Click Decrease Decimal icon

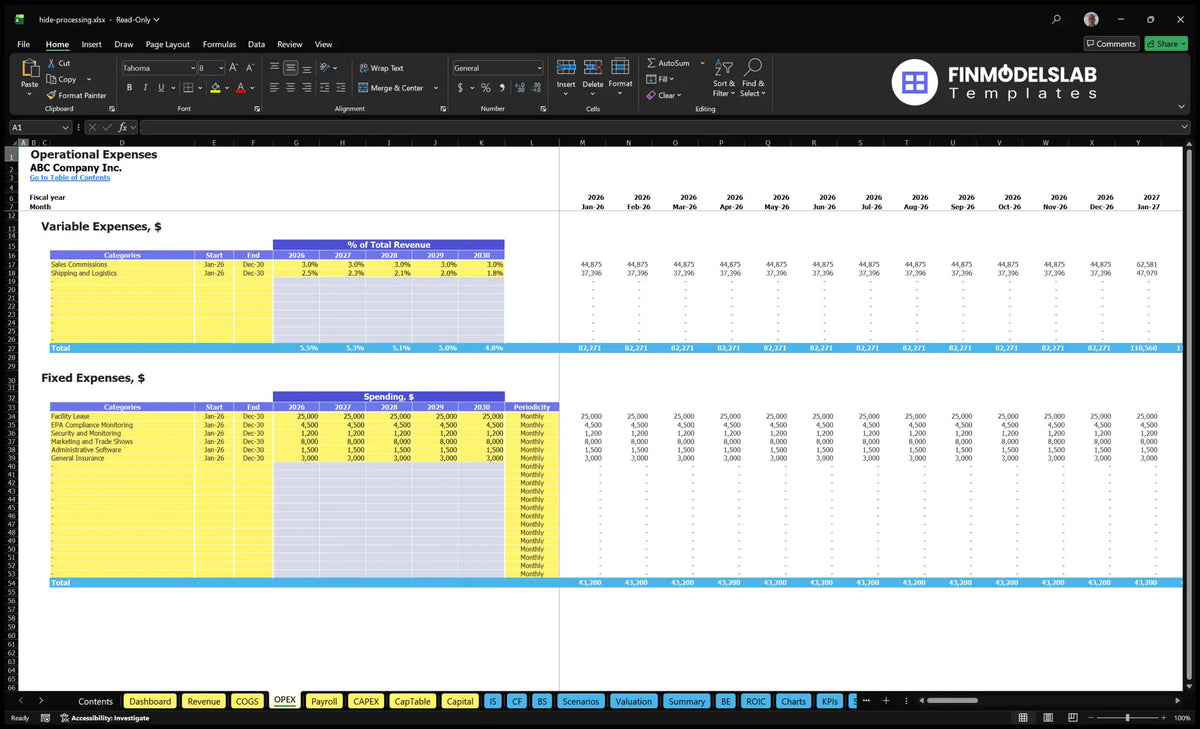tap(536, 88)
